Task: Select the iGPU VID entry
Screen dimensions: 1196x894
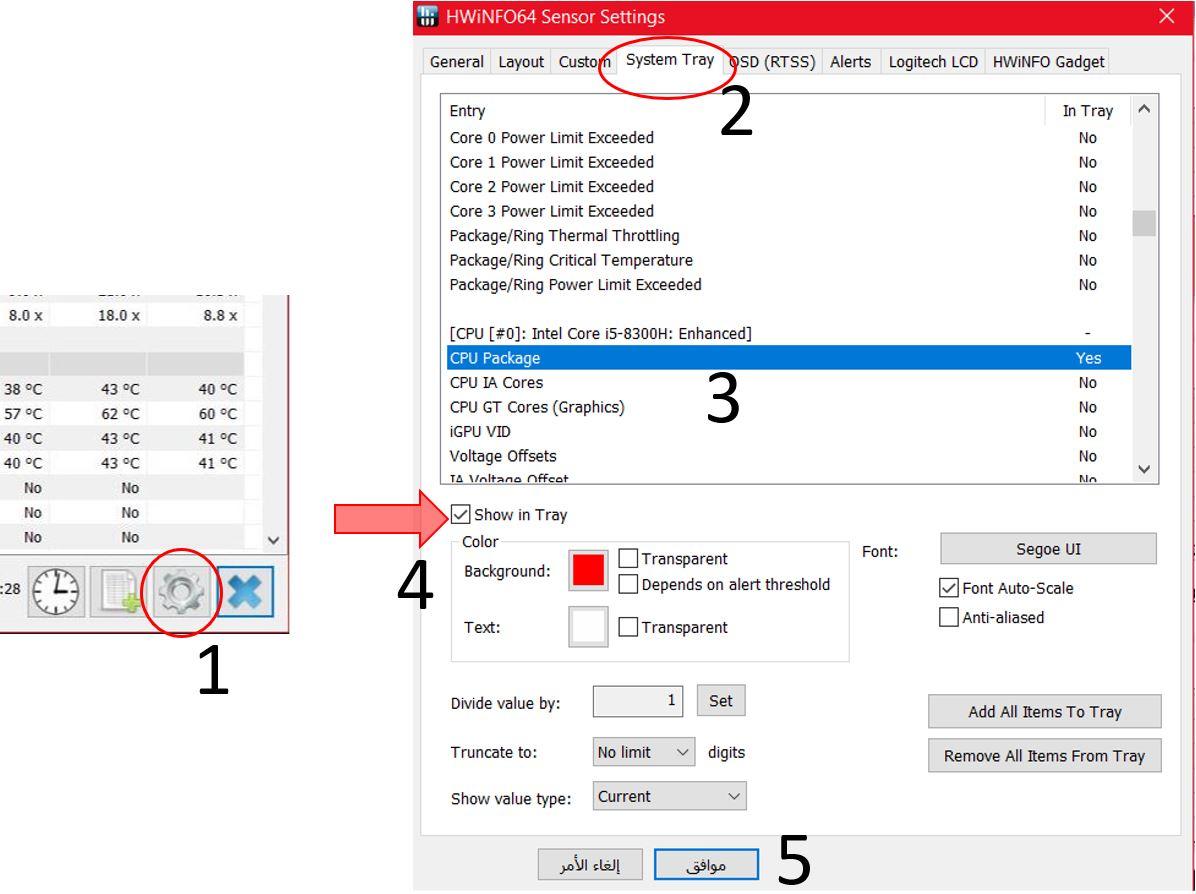Action: [x=789, y=431]
